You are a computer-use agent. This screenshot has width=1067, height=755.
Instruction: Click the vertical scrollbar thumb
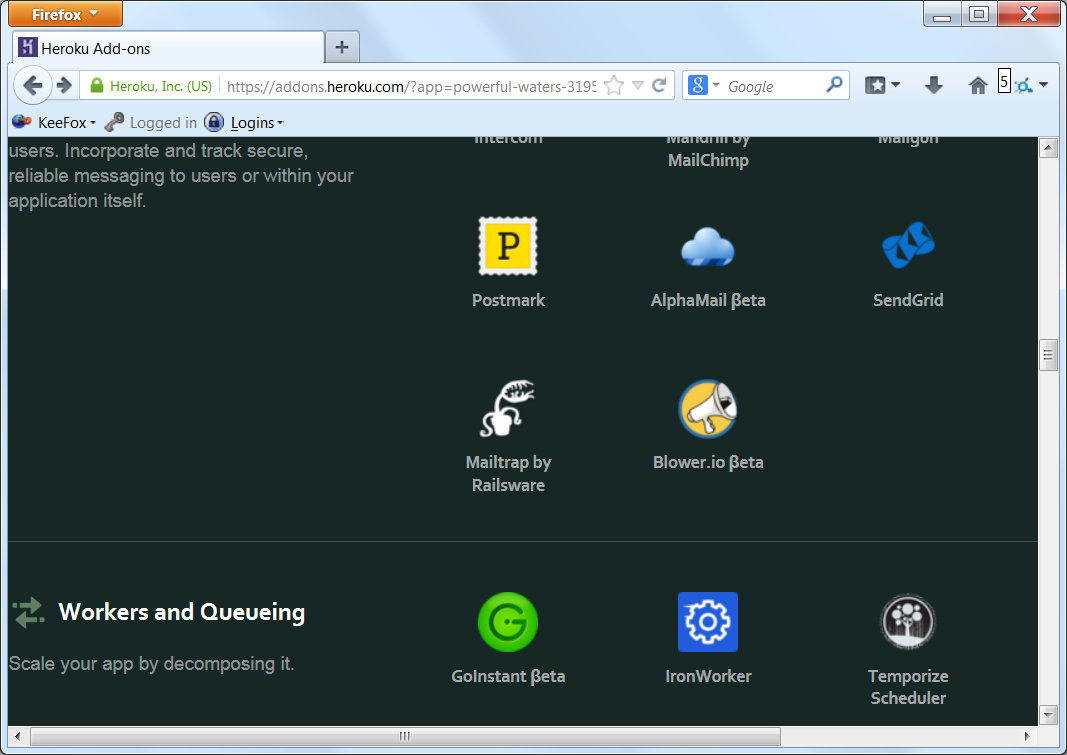(1048, 354)
